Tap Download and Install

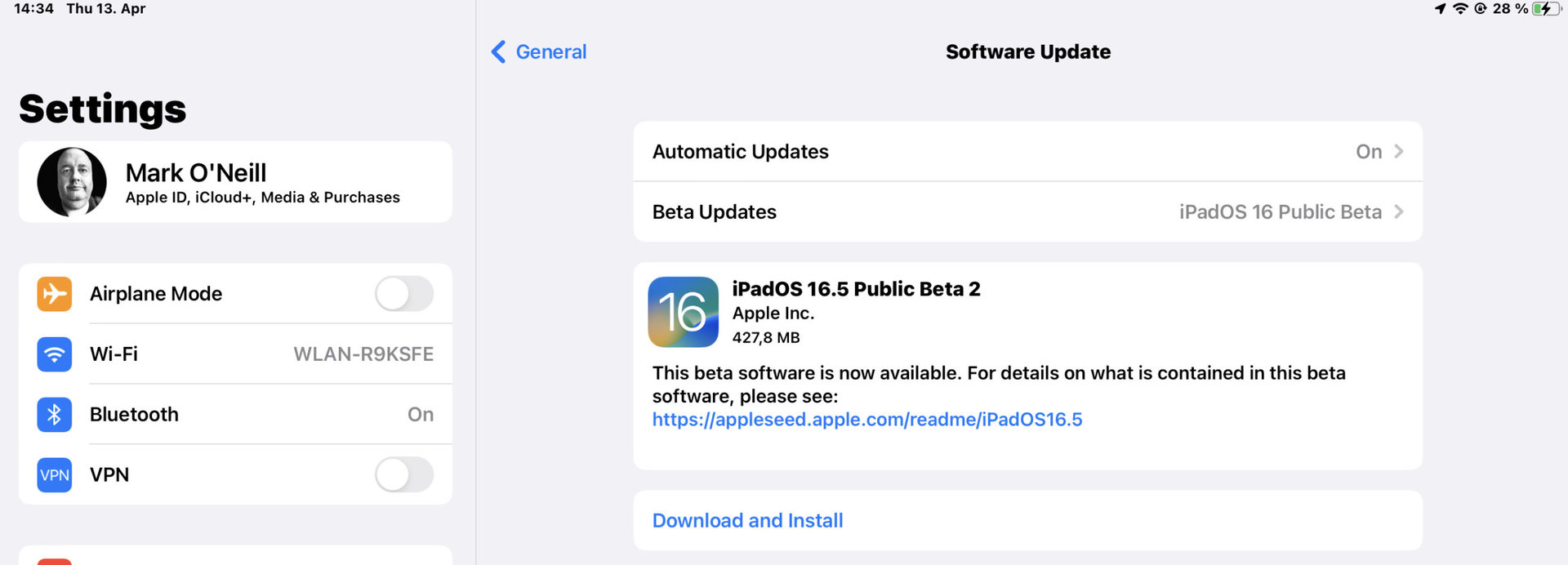click(x=747, y=521)
